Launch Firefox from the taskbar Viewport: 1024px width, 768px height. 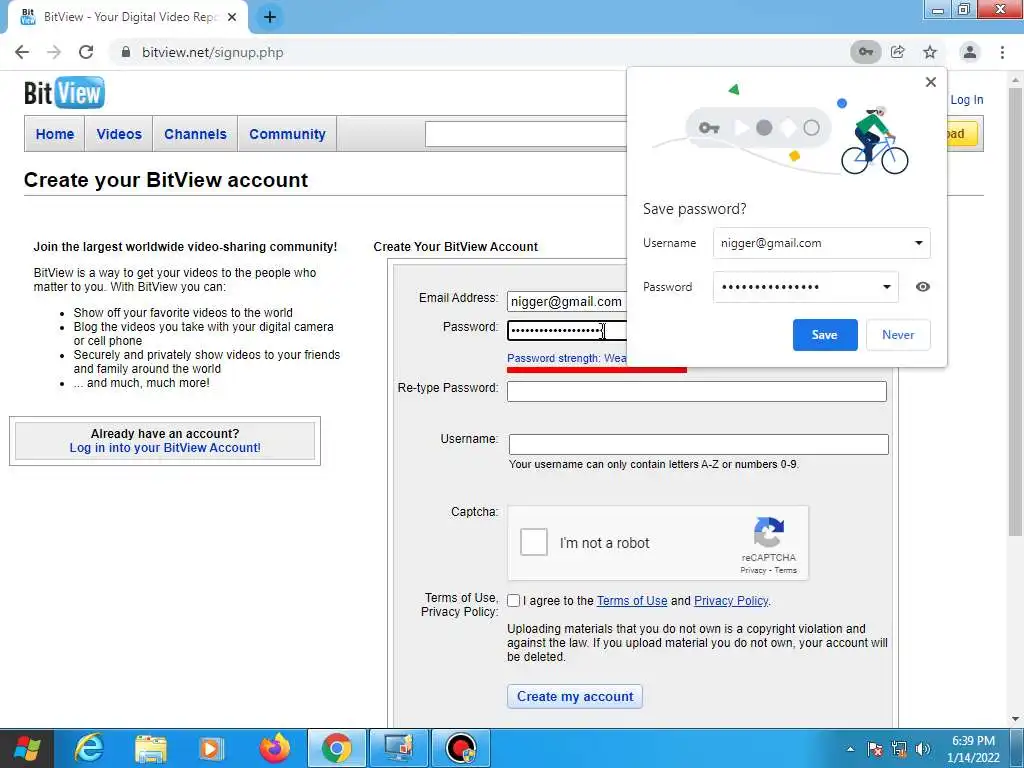coord(275,748)
